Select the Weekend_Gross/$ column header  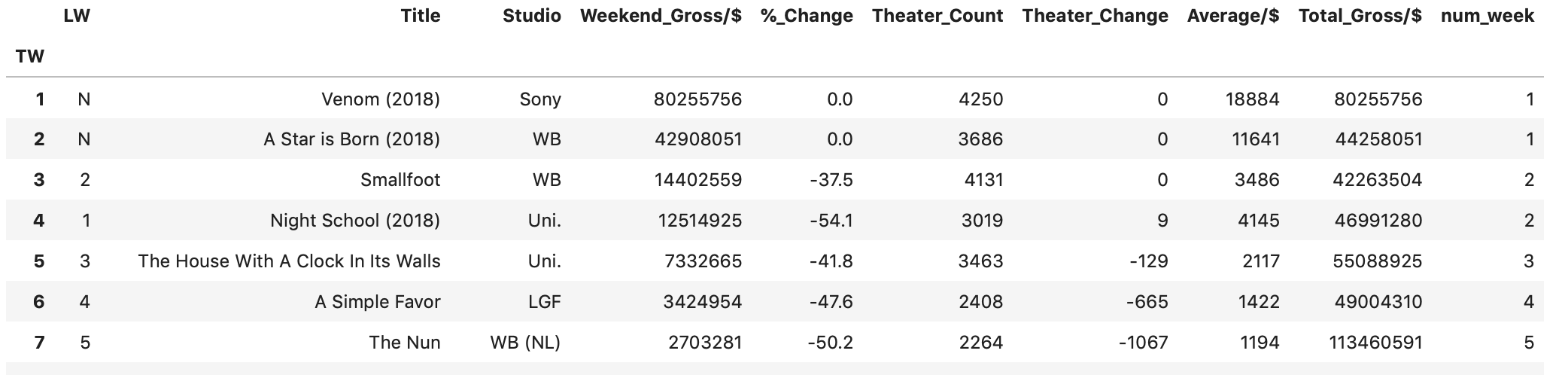pyautogui.click(x=661, y=16)
